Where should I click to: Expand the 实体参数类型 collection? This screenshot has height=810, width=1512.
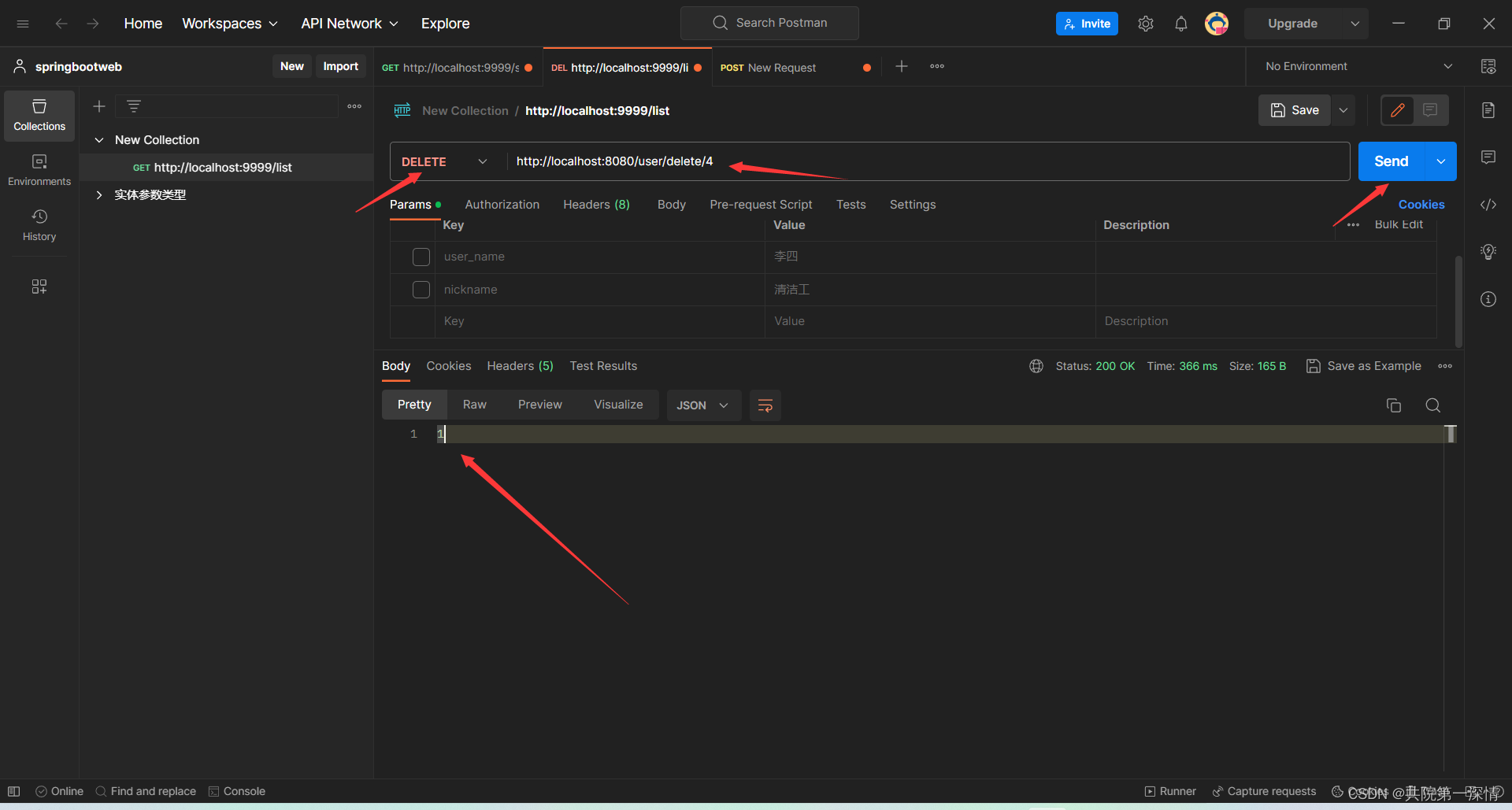tap(99, 195)
